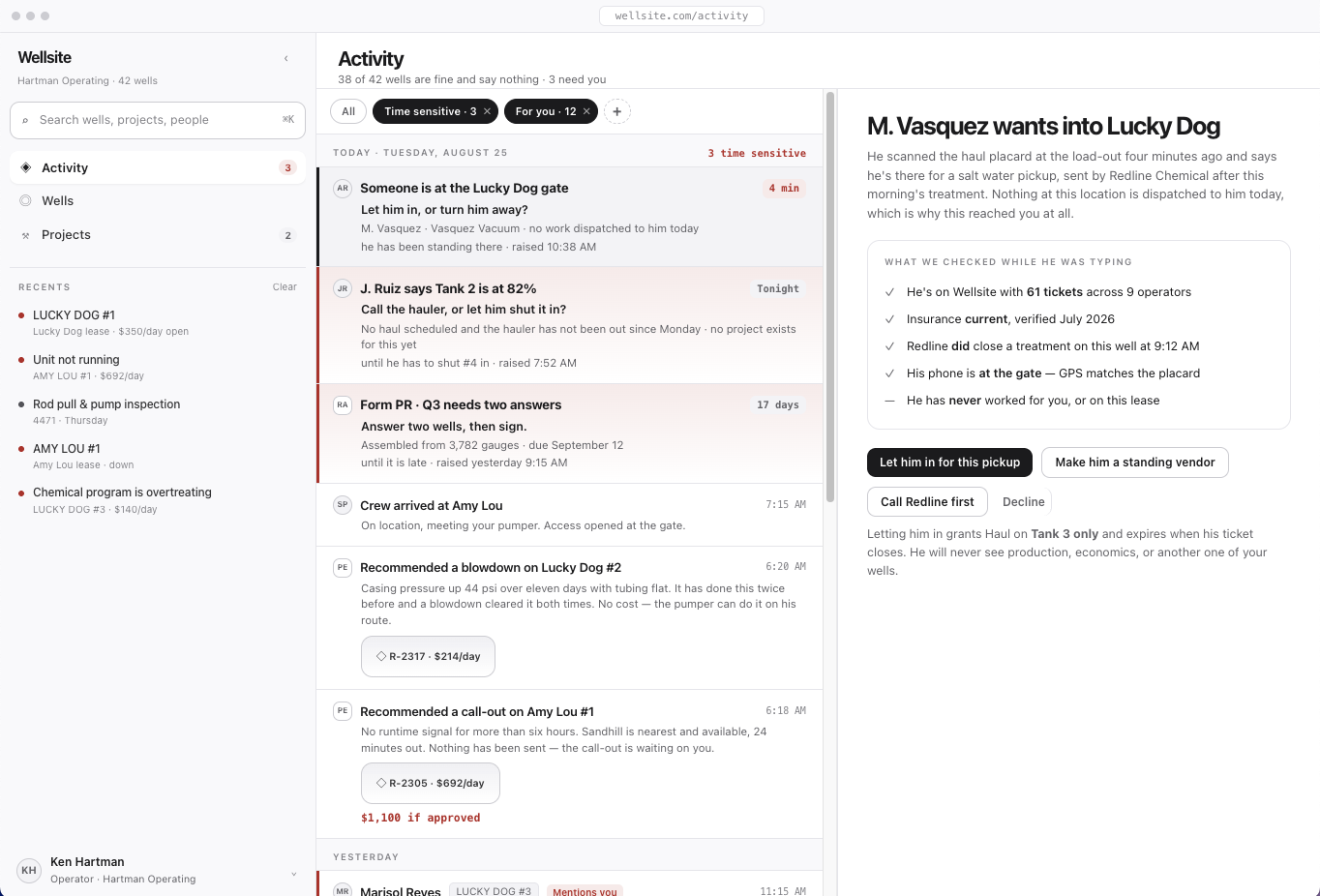The image size is (1320, 896).
Task: Click the RA avatar on Form PR item
Action: (x=343, y=405)
